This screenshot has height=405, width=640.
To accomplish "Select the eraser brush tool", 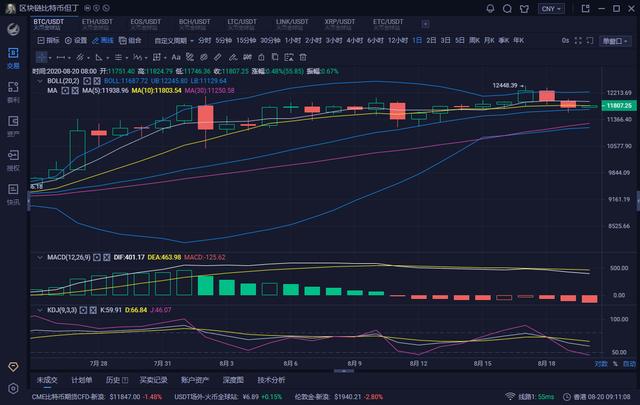I will click(233, 57).
